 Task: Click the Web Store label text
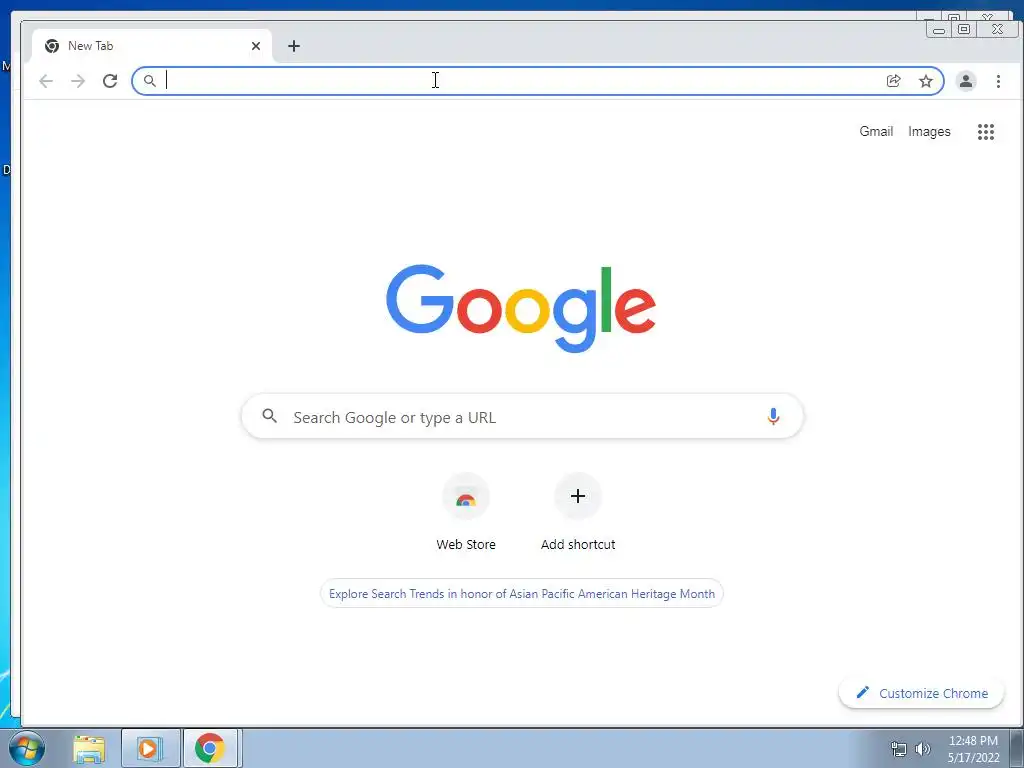click(466, 545)
